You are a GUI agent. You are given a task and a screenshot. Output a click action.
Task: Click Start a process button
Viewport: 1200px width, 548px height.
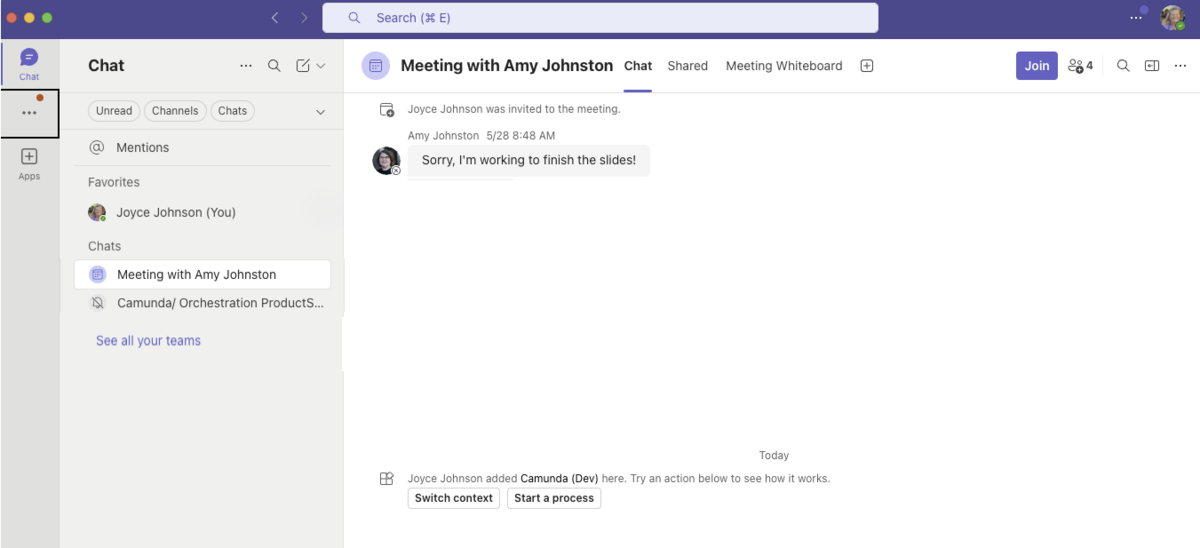(554, 498)
